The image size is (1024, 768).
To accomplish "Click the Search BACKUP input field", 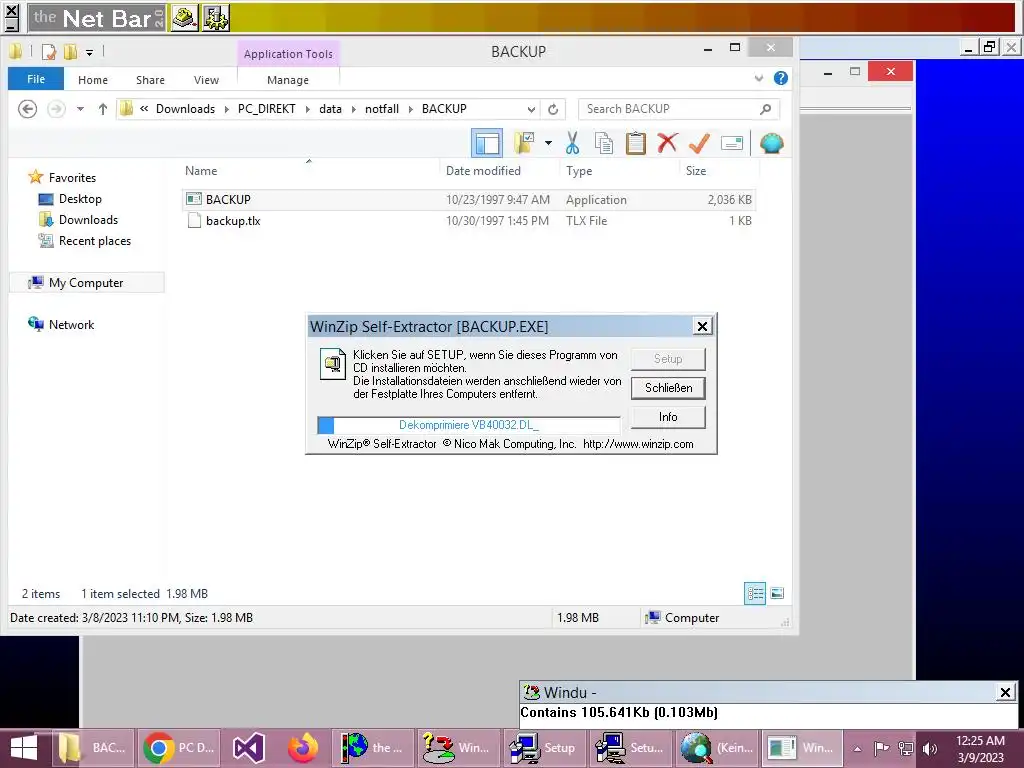I will 669,109.
